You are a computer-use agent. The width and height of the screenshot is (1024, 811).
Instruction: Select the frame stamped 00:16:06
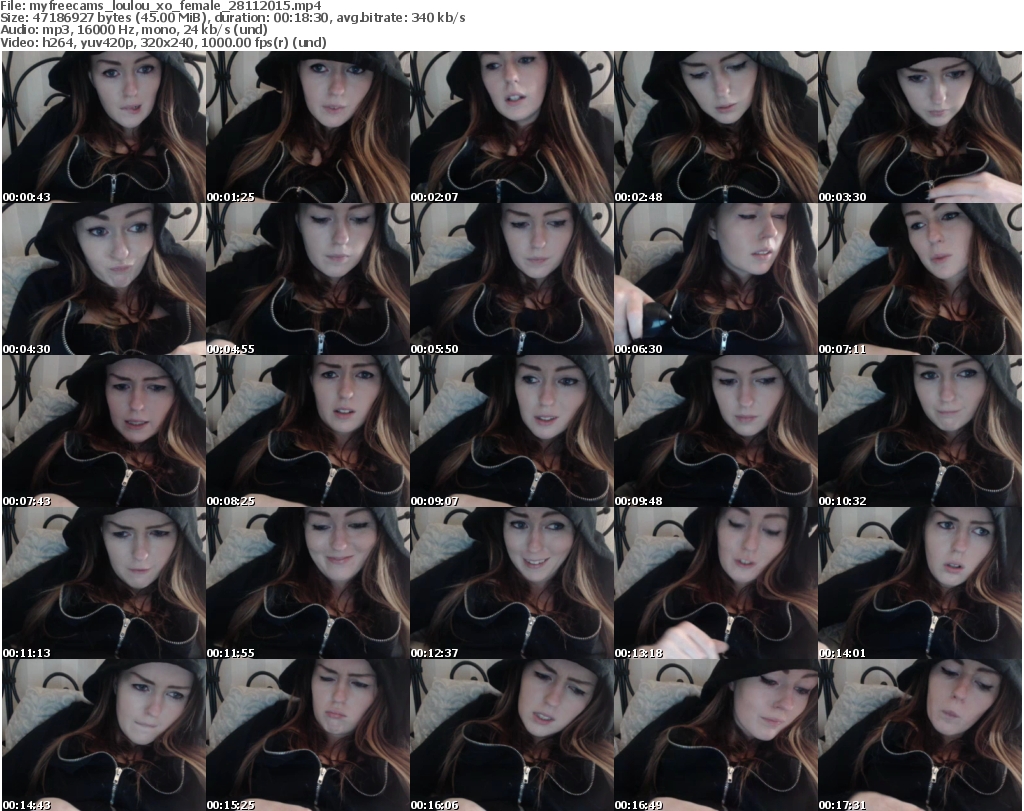pyautogui.click(x=512, y=735)
